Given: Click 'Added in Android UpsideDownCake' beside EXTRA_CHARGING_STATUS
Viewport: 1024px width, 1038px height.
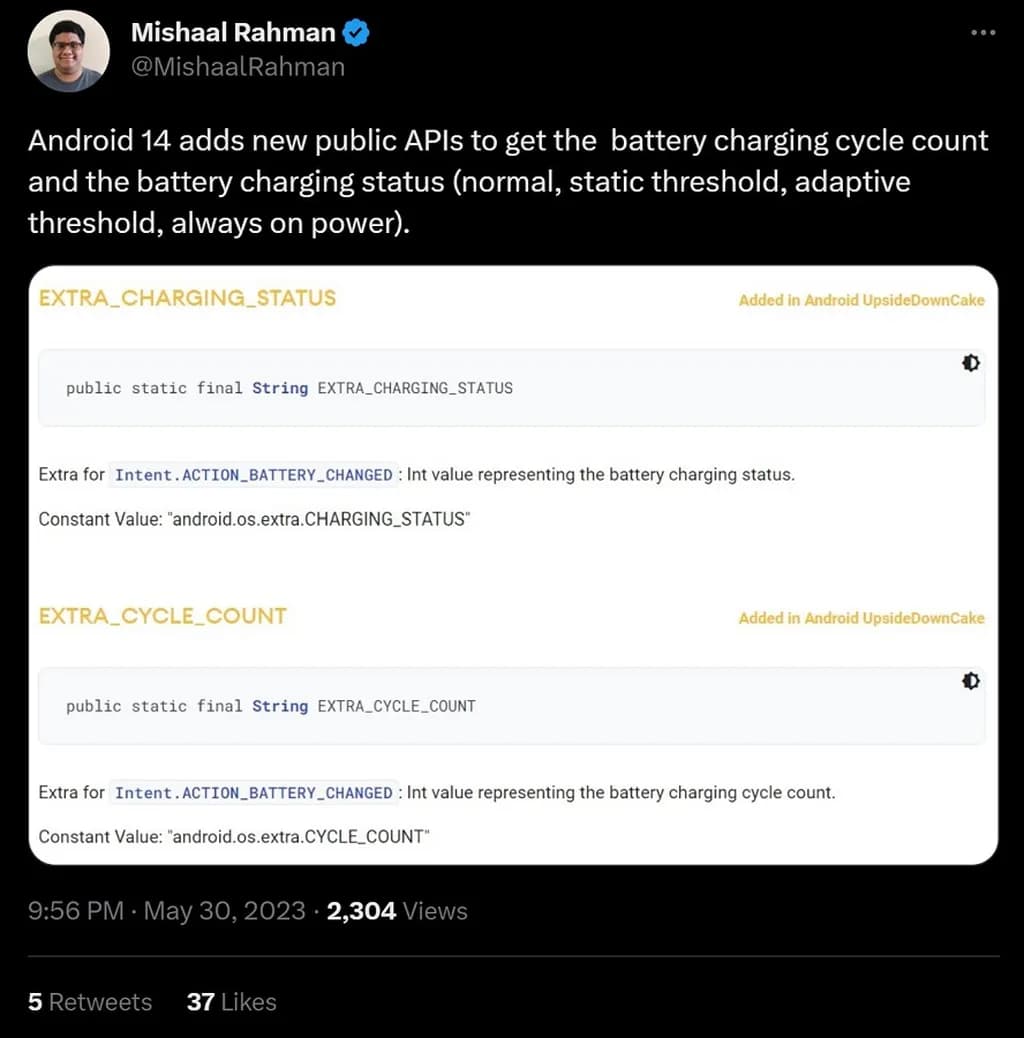Looking at the screenshot, I should pyautogui.click(x=861, y=300).
